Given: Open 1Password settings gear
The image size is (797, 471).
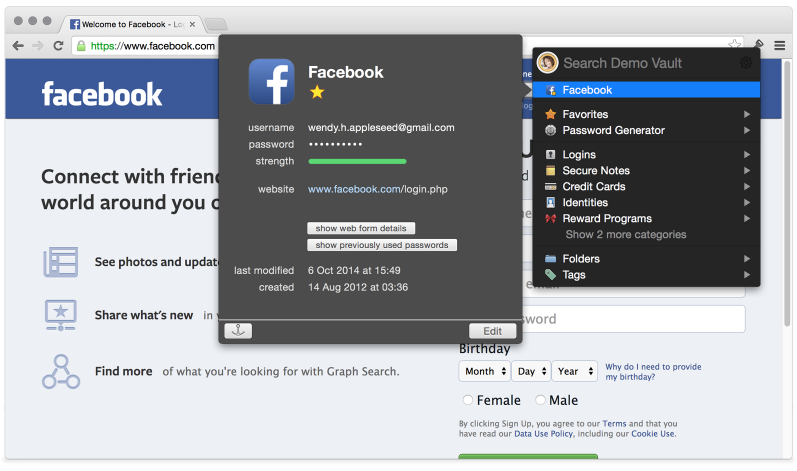Looking at the screenshot, I should tap(746, 63).
